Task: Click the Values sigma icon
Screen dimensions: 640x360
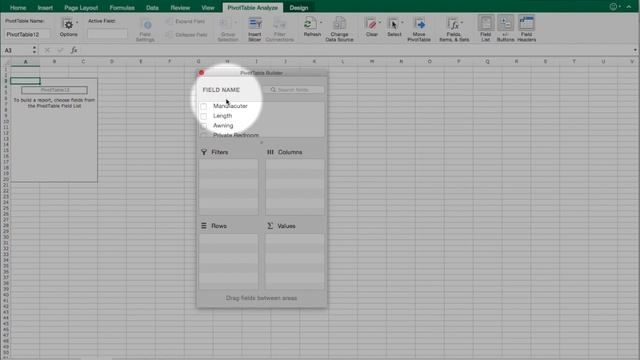Action: click(x=270, y=226)
